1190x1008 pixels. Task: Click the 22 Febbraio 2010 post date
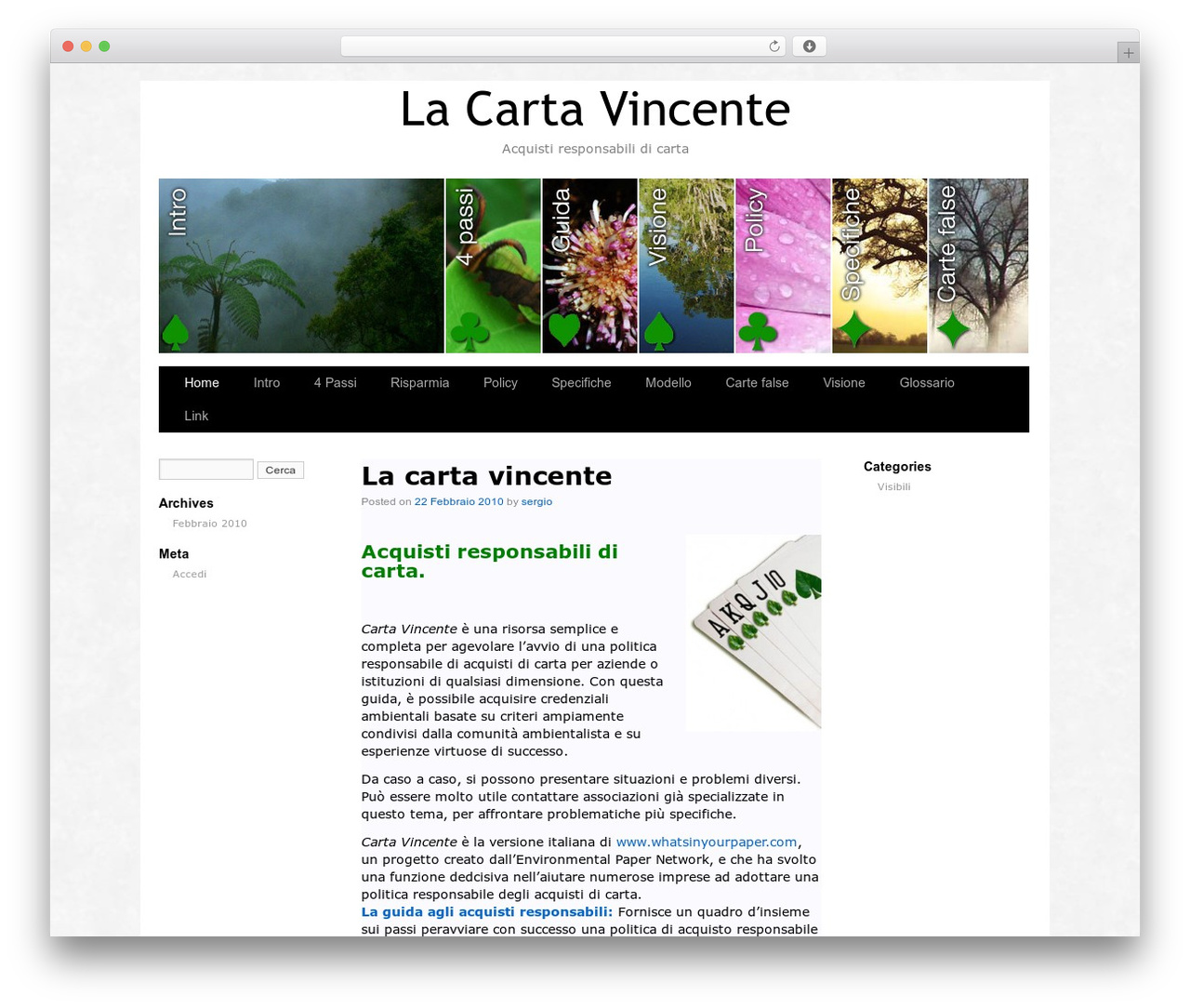(458, 501)
